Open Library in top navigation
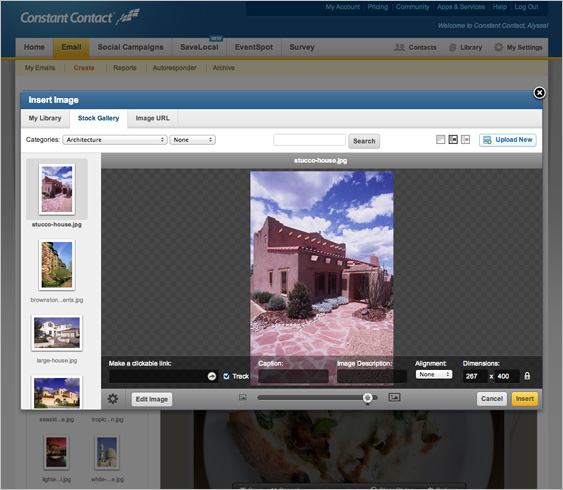 (466, 47)
